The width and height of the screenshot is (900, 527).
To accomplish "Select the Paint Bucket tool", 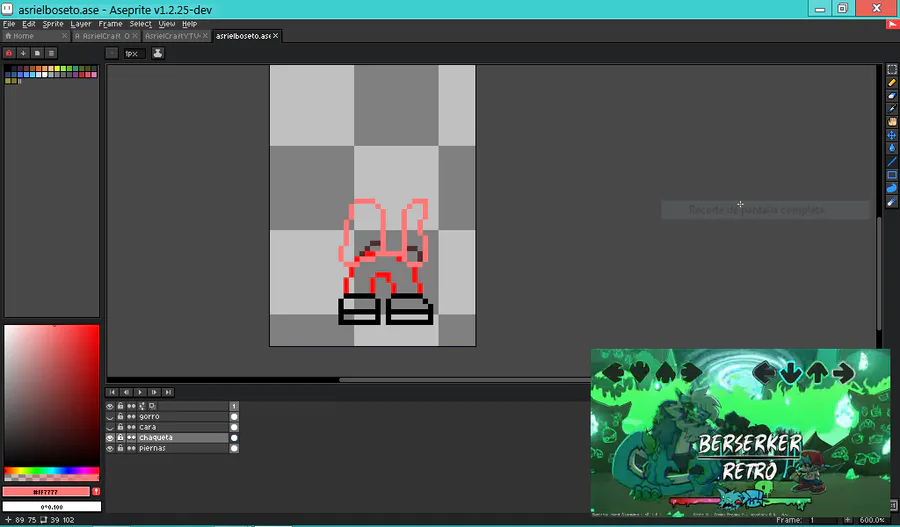I will (x=891, y=149).
